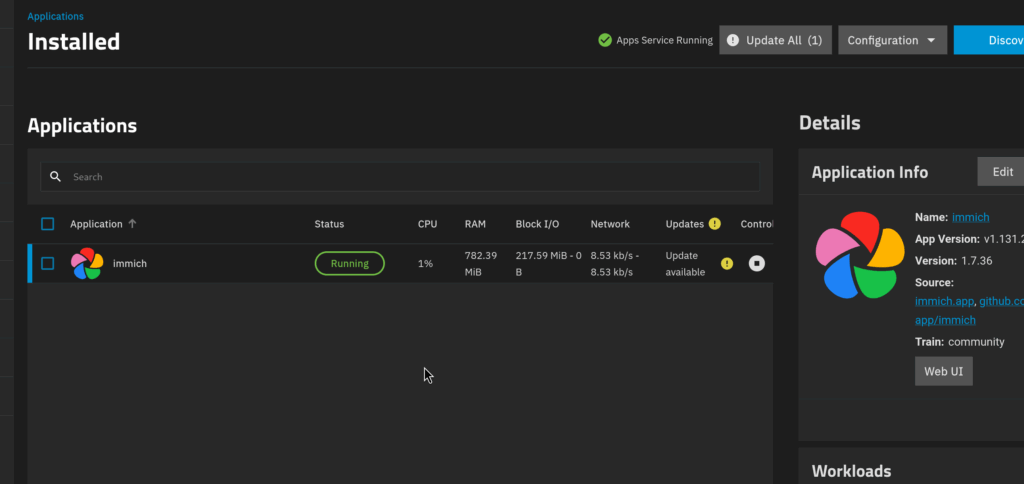Click the 217.59 MiB block I/O value
This screenshot has width=1024, height=484.
(548, 263)
